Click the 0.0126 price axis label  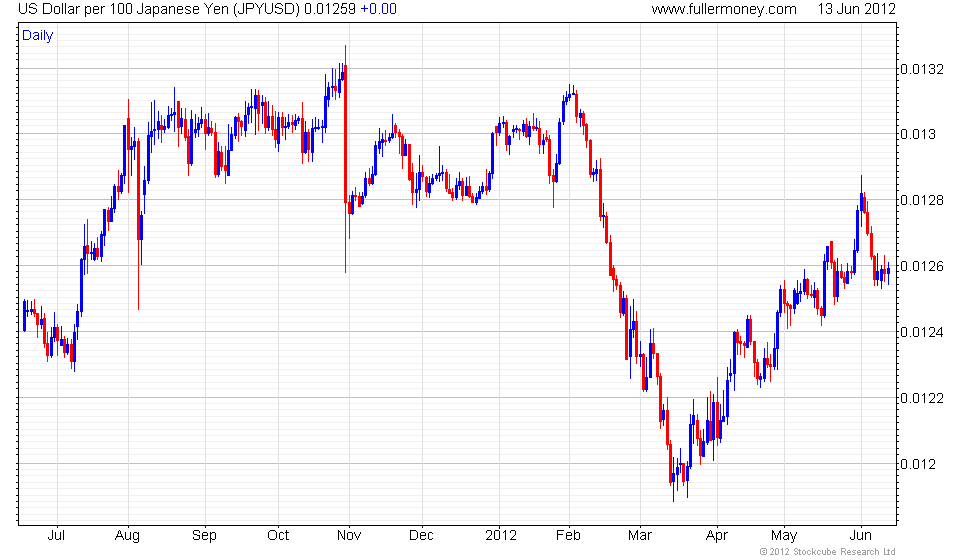[922, 266]
